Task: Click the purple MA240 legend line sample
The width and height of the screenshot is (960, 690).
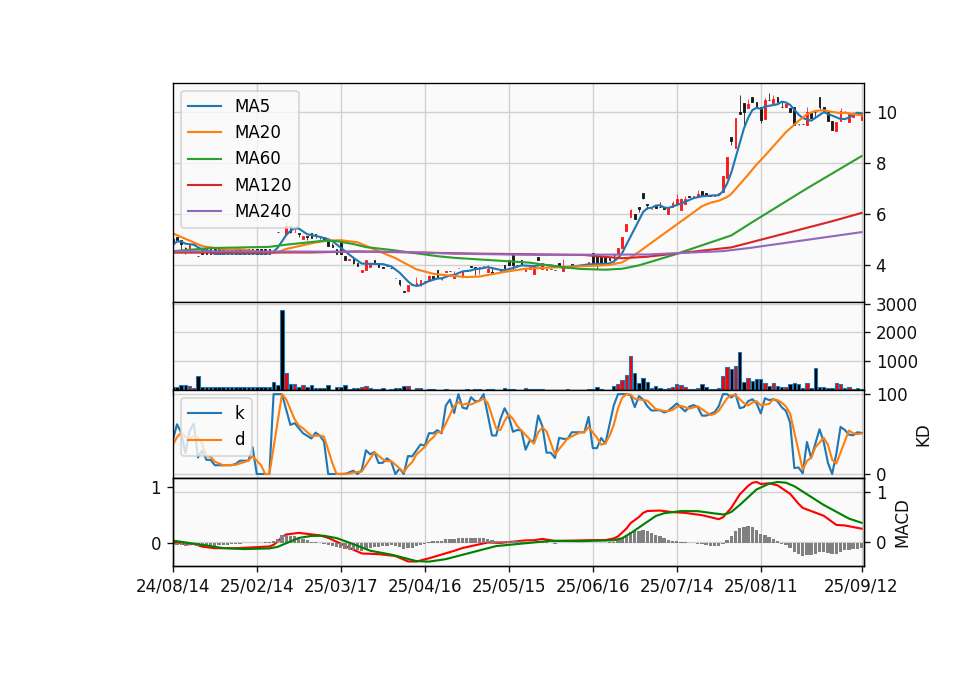Action: point(204,211)
